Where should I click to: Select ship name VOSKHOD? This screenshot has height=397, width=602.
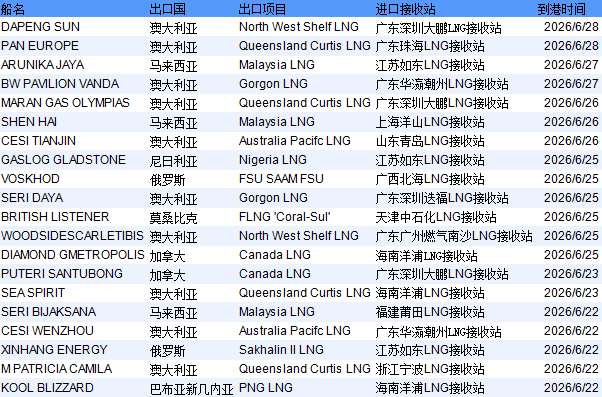click(30, 179)
